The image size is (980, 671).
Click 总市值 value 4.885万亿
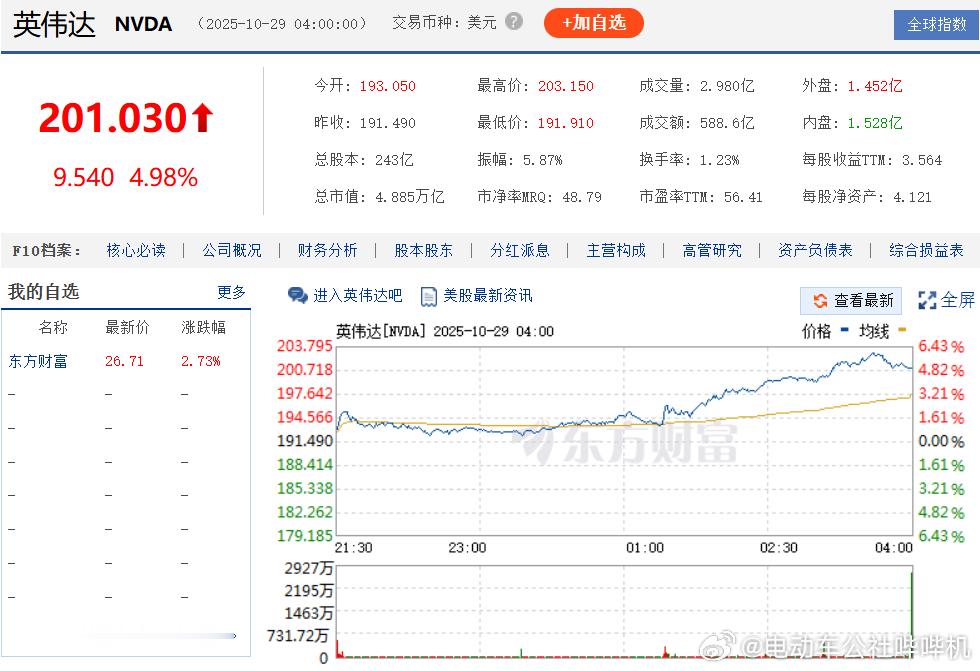click(410, 197)
